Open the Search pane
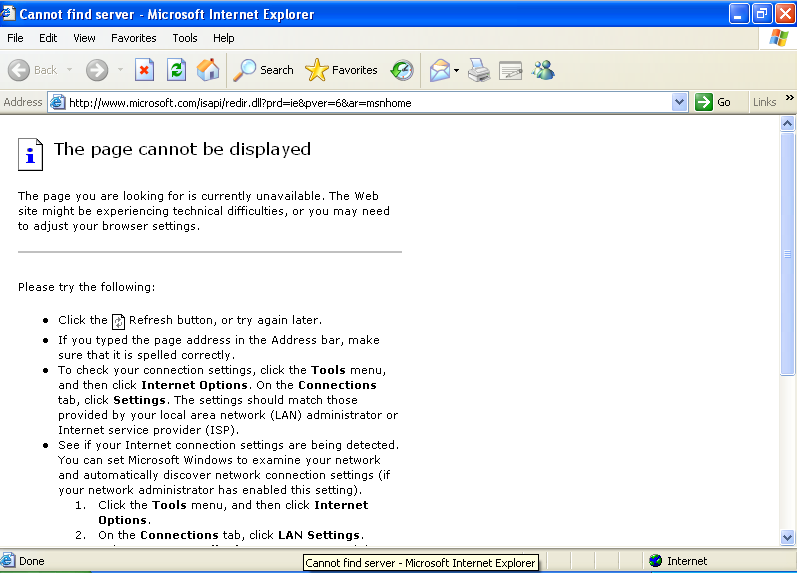Viewport: 797px width, 573px height. tap(263, 70)
